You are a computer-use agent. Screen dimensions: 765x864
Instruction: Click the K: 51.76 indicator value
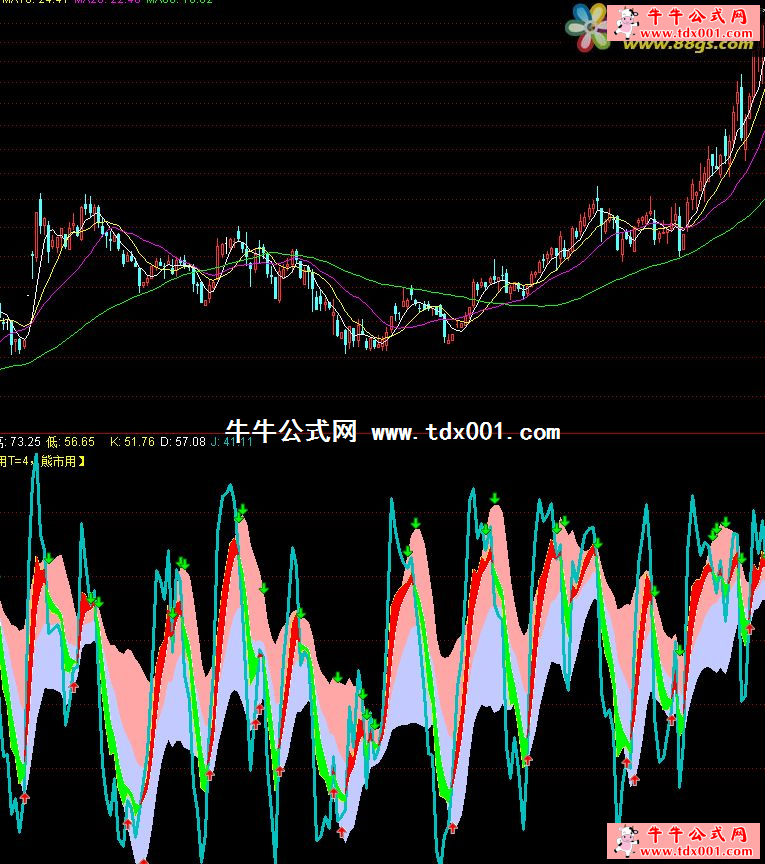coord(132,441)
